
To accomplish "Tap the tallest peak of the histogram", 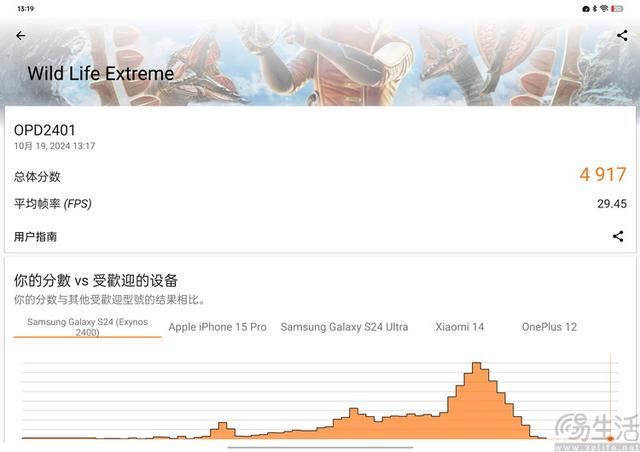I will [477, 368].
